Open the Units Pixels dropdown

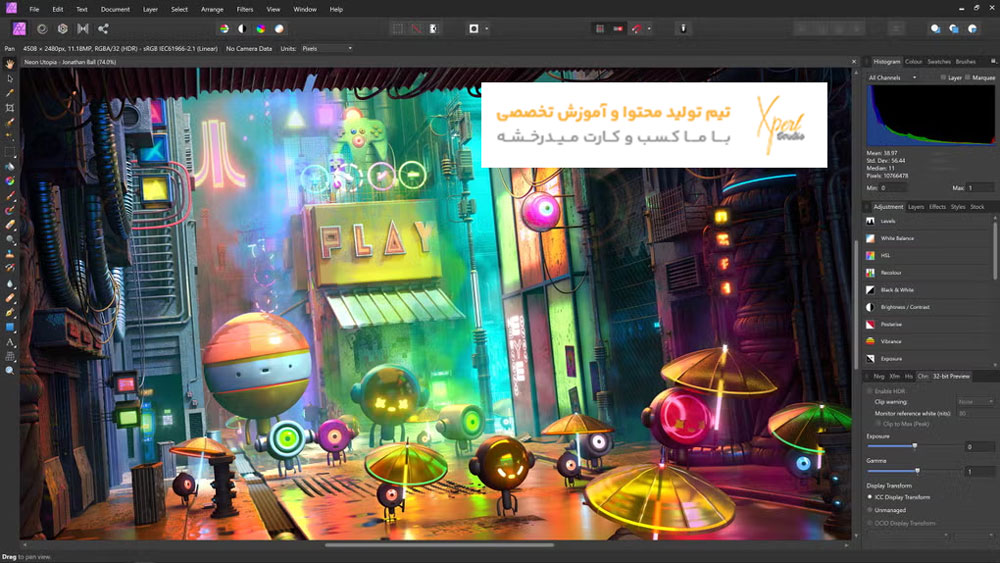(327, 48)
